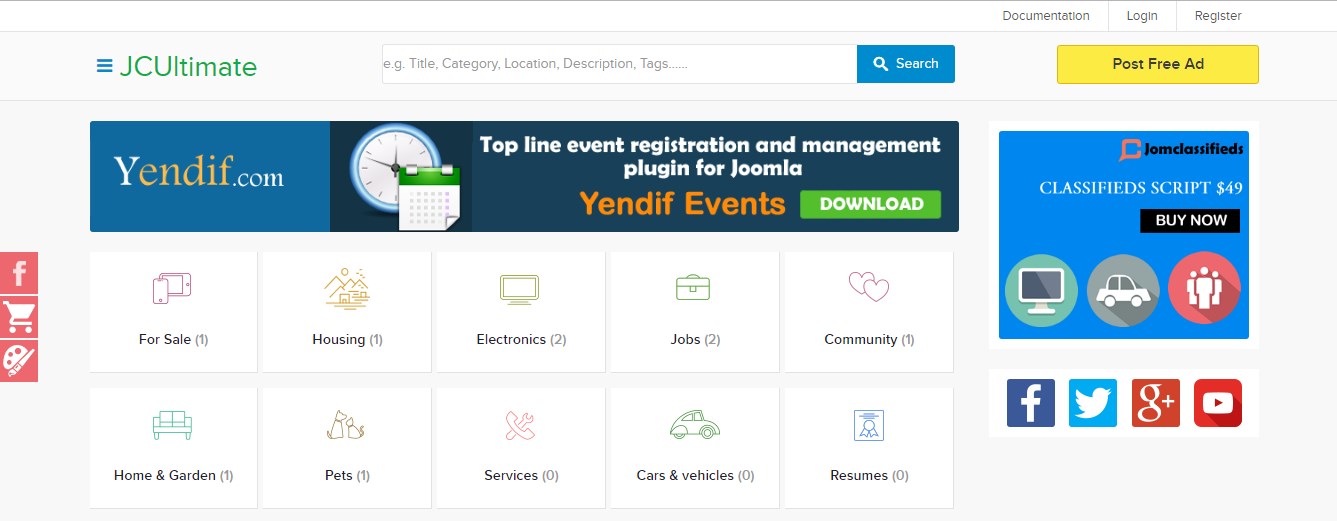The width and height of the screenshot is (1337, 521).
Task: Click the Pets cat and dog icon
Action: 346,424
